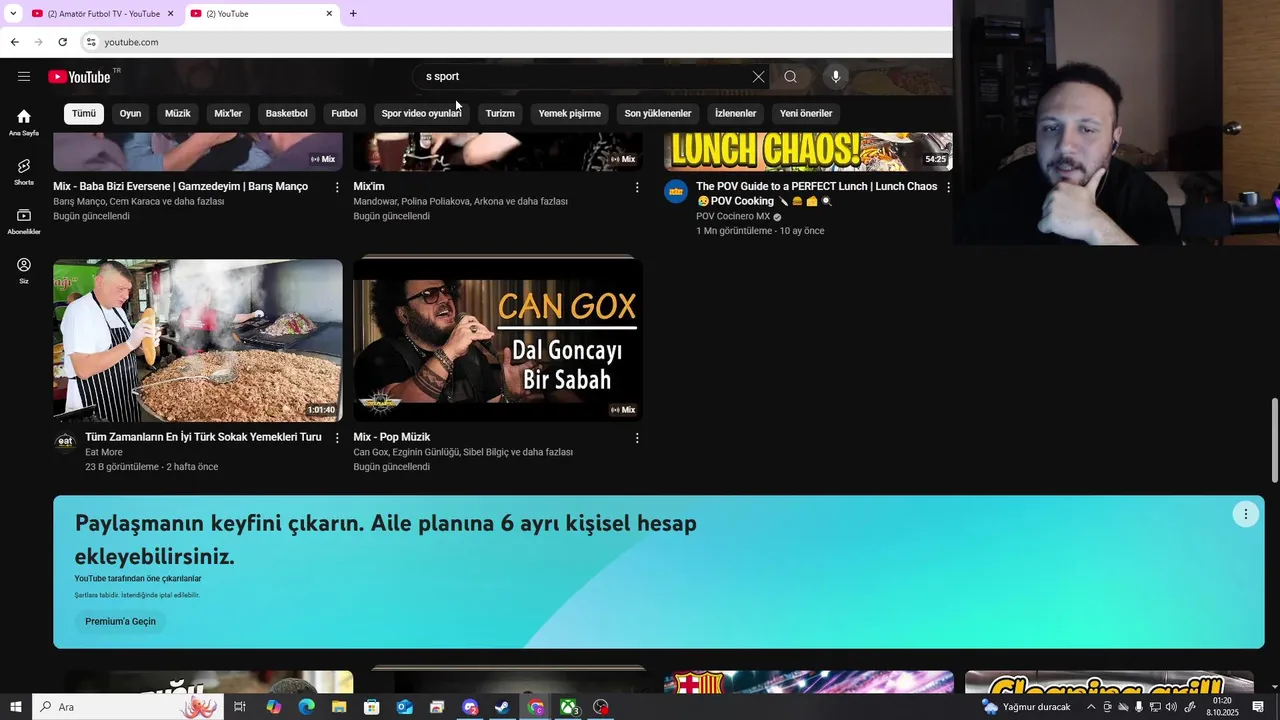The height and width of the screenshot is (720, 1280).
Task: Open File Explorer from the taskbar
Action: click(339, 707)
